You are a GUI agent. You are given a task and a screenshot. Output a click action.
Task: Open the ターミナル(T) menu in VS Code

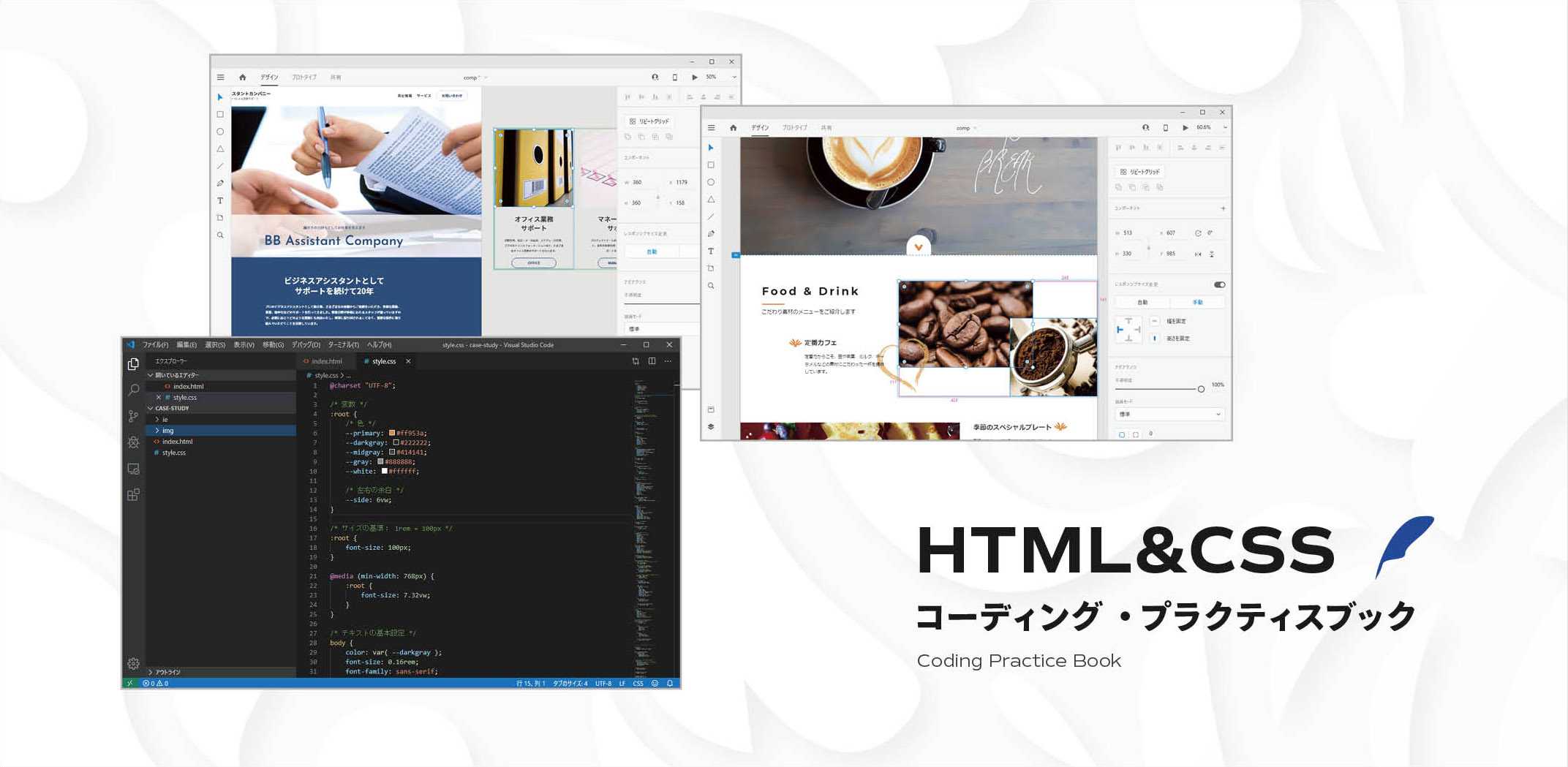(342, 345)
